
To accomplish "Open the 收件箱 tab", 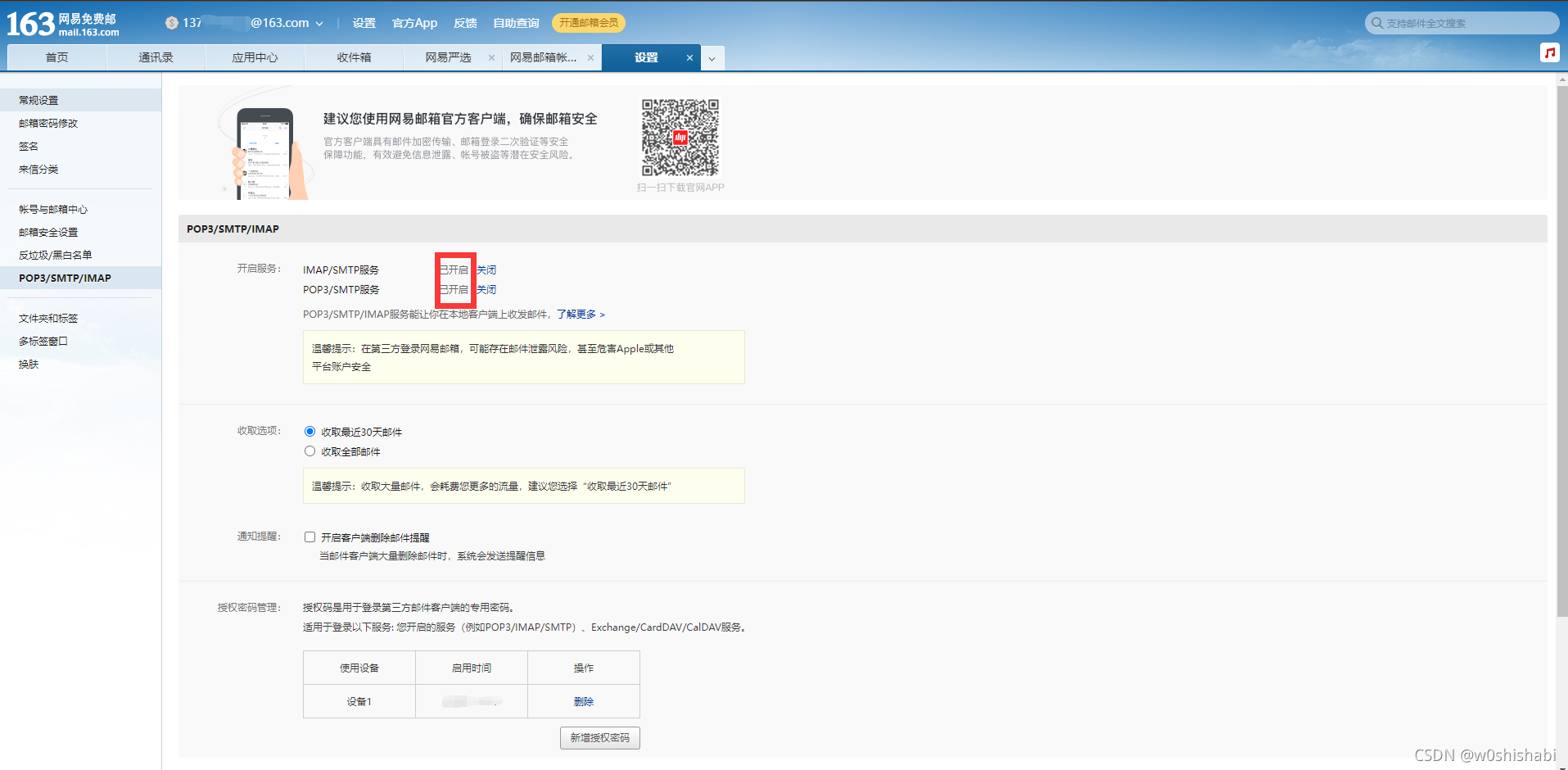I will coord(354,57).
